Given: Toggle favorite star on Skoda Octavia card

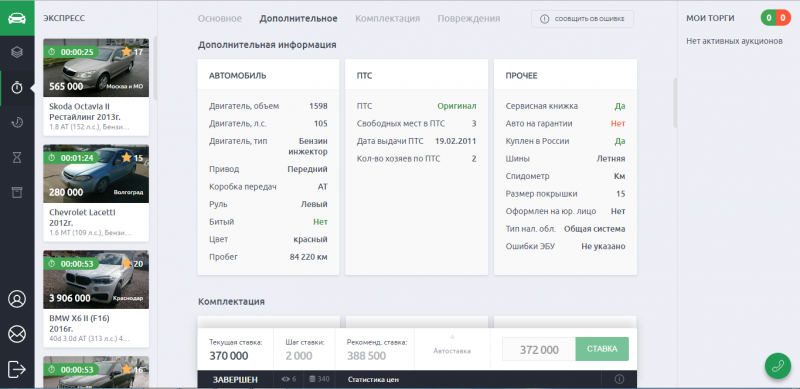Looking at the screenshot, I should [127, 52].
